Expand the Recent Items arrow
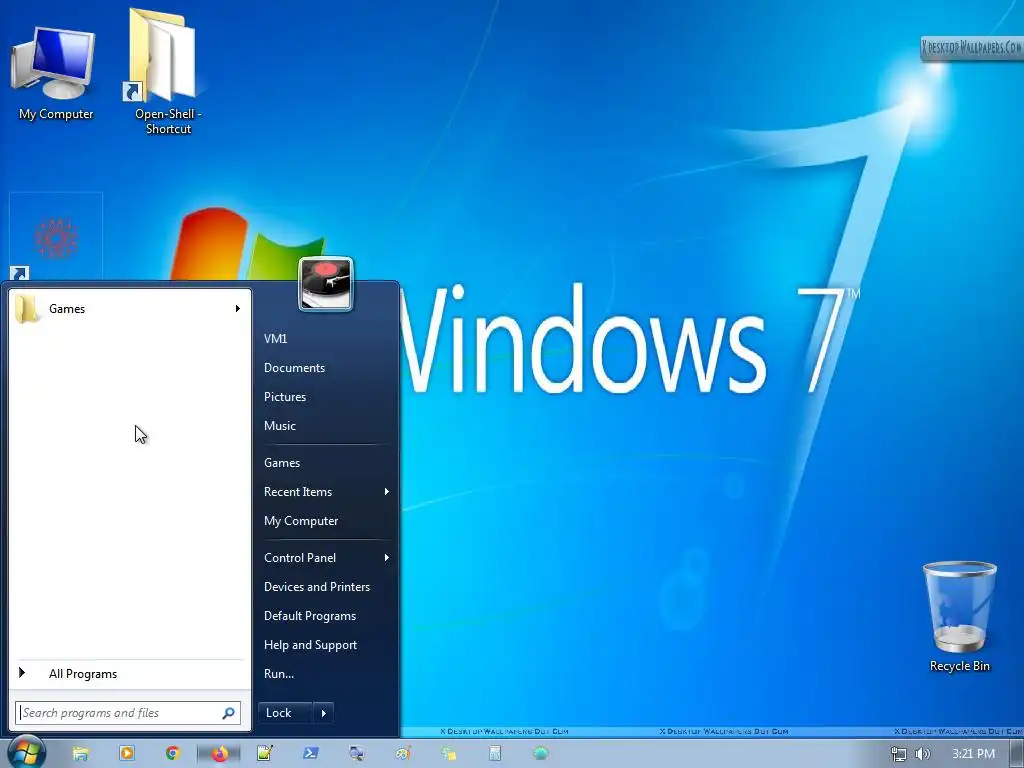 [387, 492]
